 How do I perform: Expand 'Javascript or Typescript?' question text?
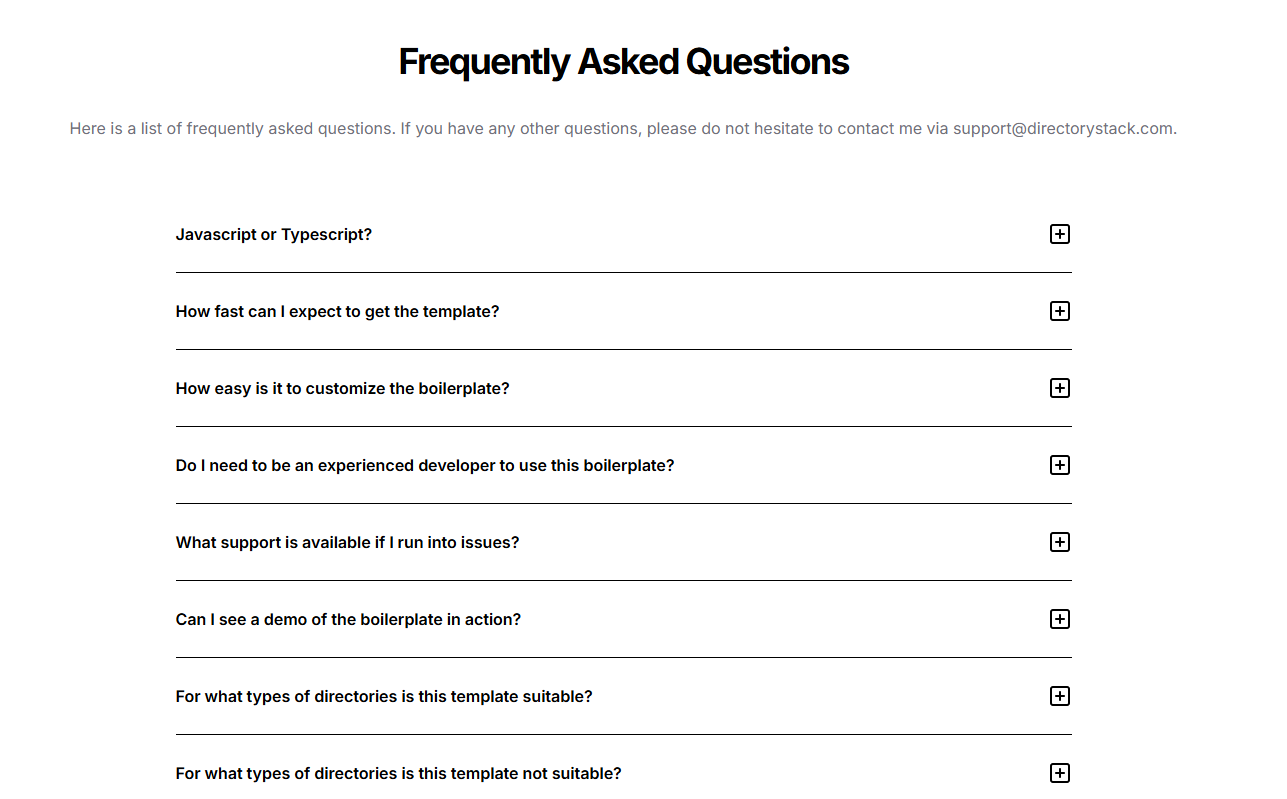coord(274,235)
